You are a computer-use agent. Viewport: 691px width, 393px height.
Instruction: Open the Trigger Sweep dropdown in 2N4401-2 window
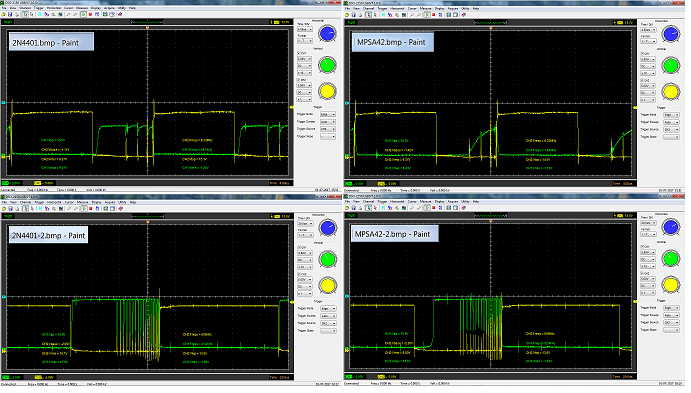[x=328, y=315]
